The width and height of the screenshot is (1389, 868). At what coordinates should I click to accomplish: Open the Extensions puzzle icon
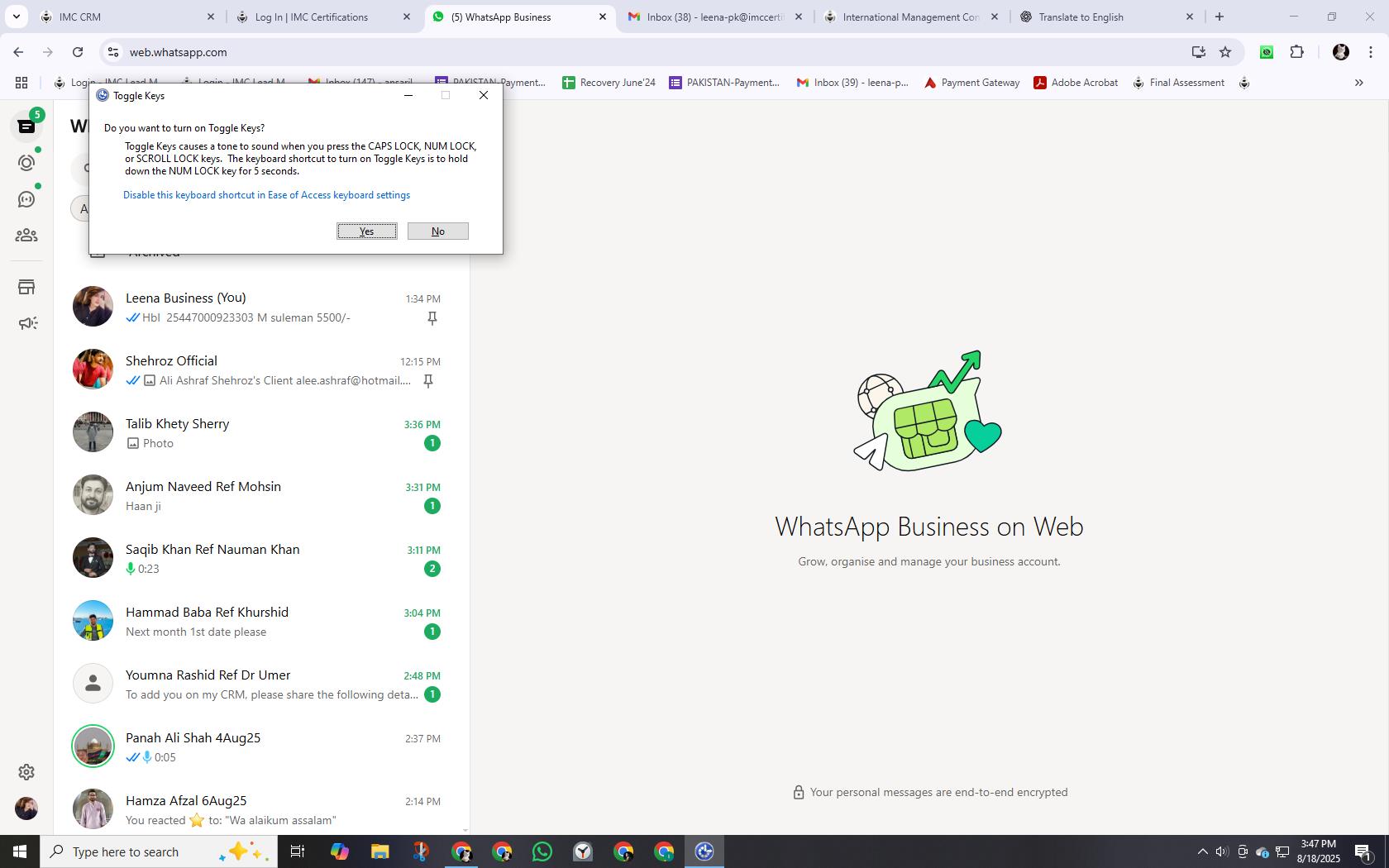coord(1296,52)
